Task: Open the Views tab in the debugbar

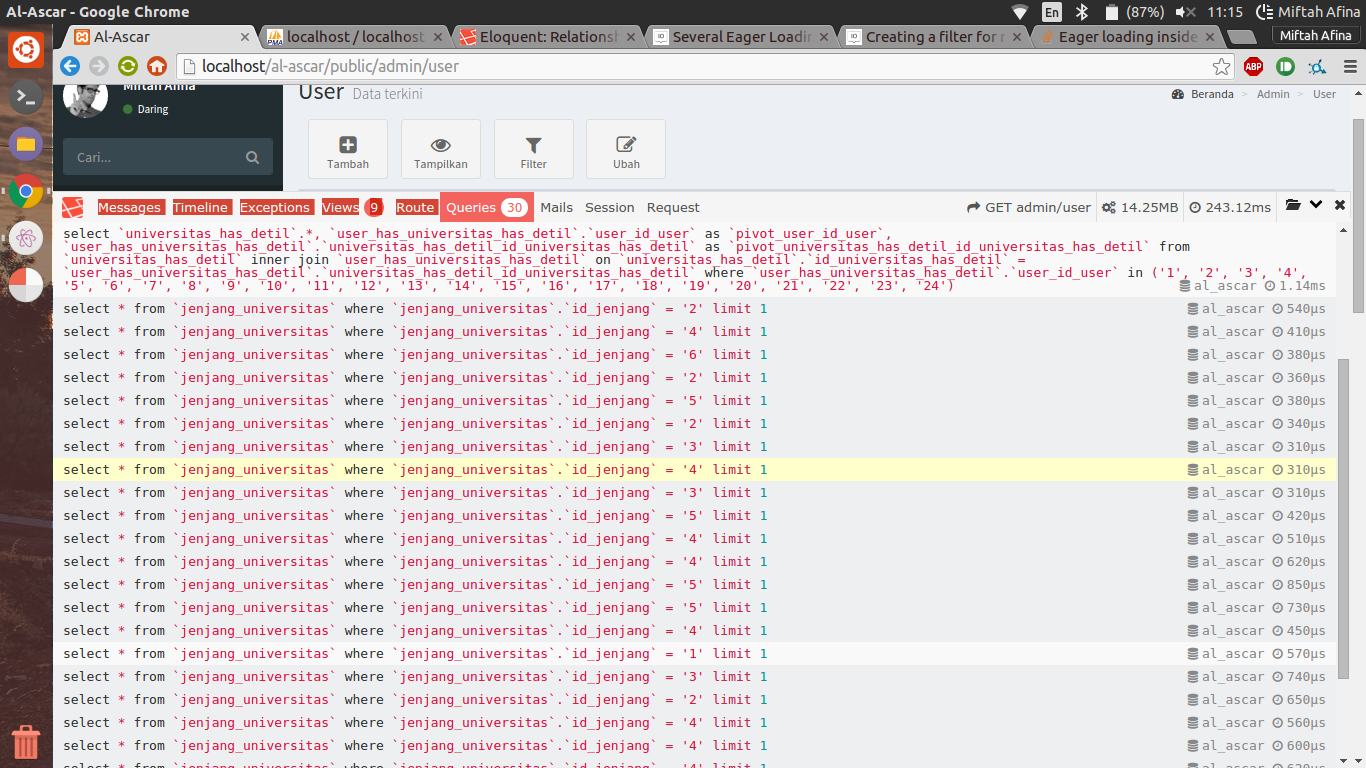Action: [x=352, y=207]
